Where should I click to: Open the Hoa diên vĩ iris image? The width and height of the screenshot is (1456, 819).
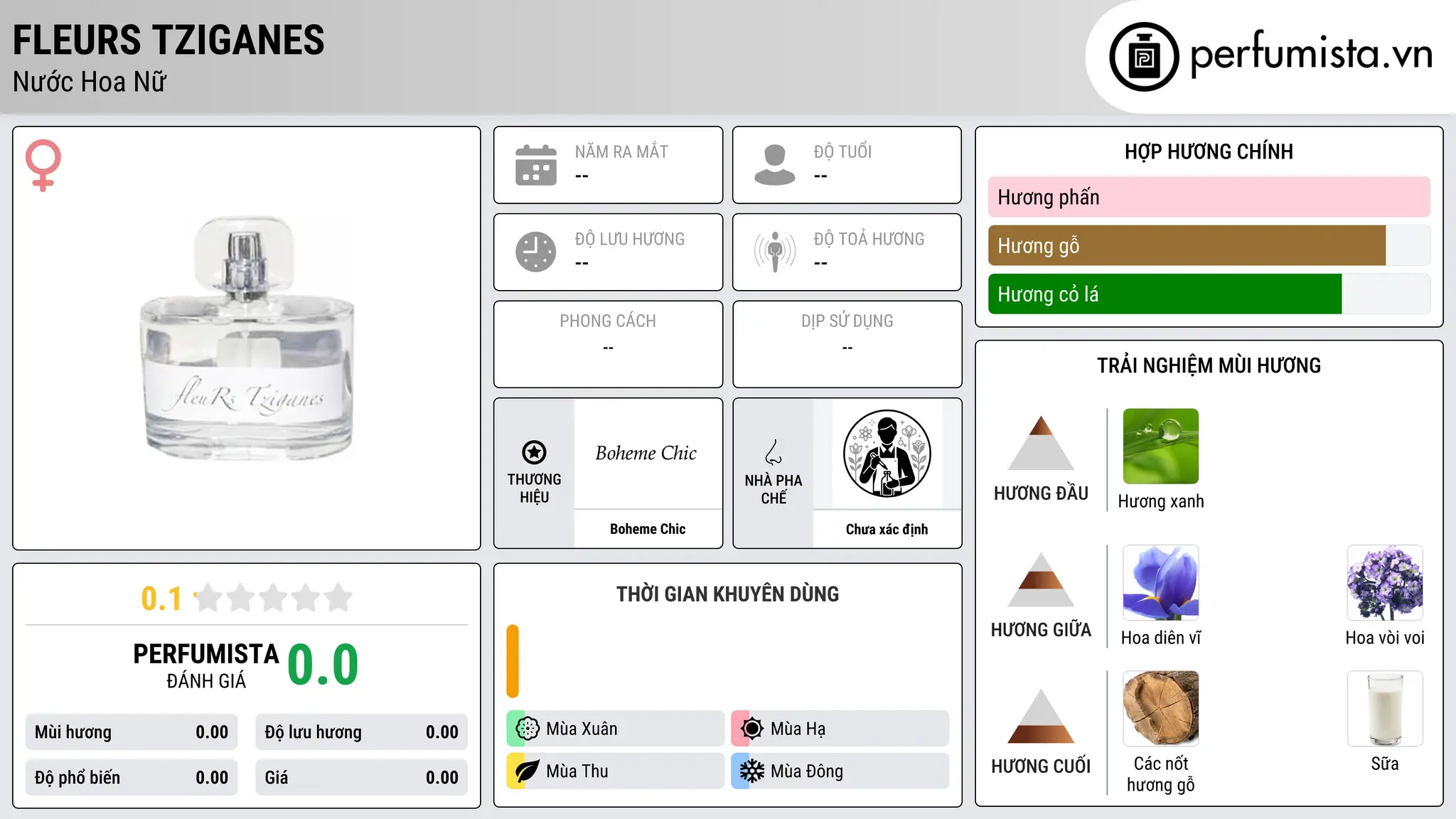point(1161,583)
